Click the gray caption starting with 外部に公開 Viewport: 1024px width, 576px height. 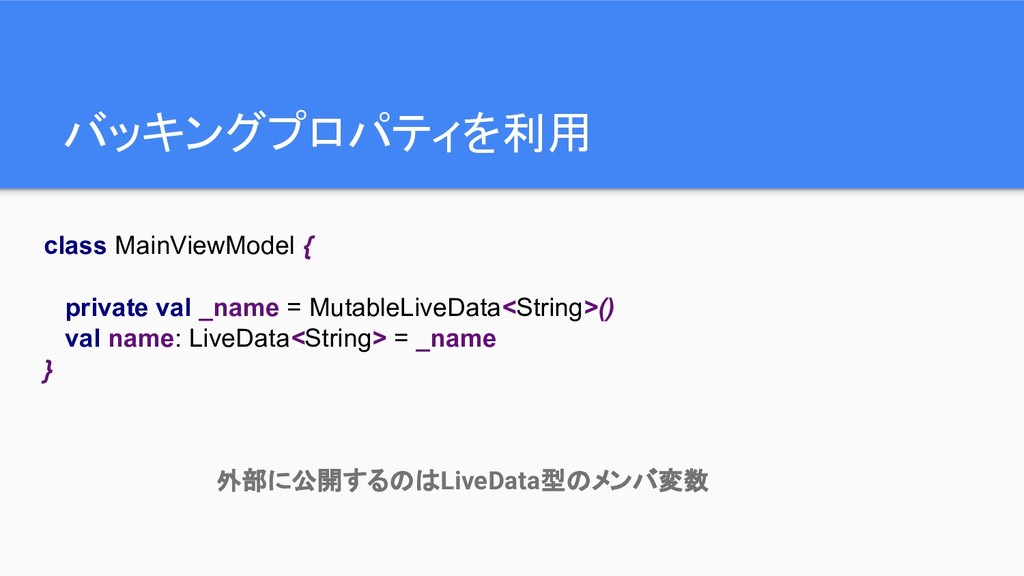(x=462, y=481)
